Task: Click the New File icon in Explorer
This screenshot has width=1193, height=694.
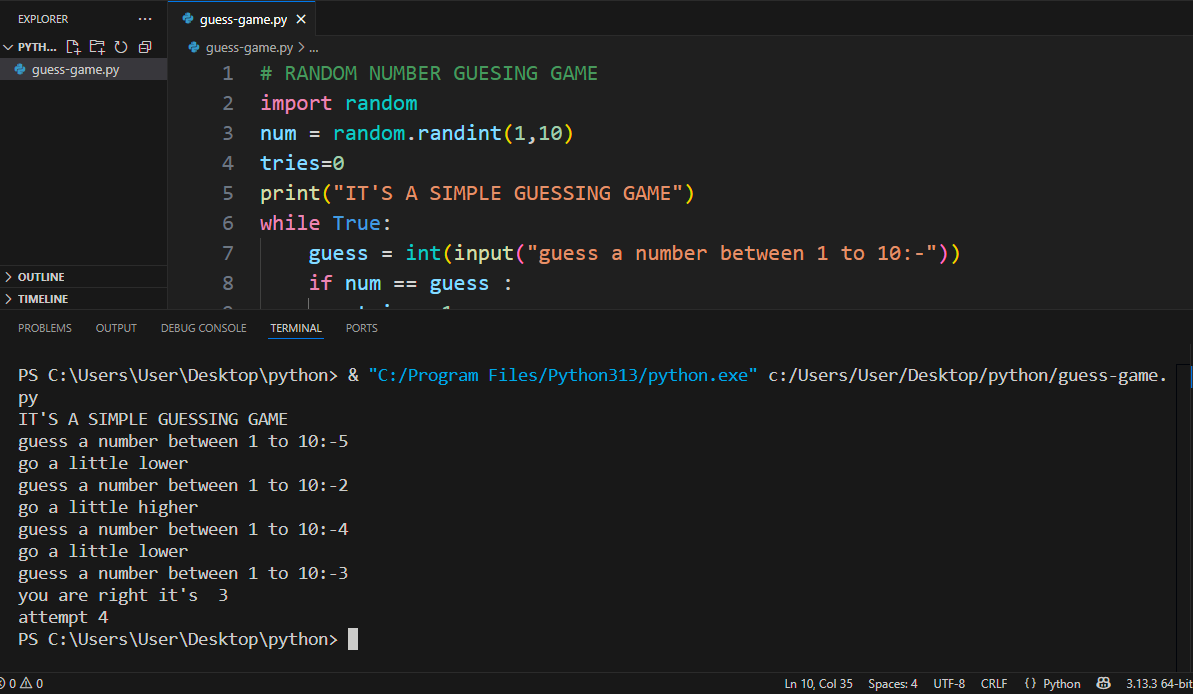Action: point(73,47)
